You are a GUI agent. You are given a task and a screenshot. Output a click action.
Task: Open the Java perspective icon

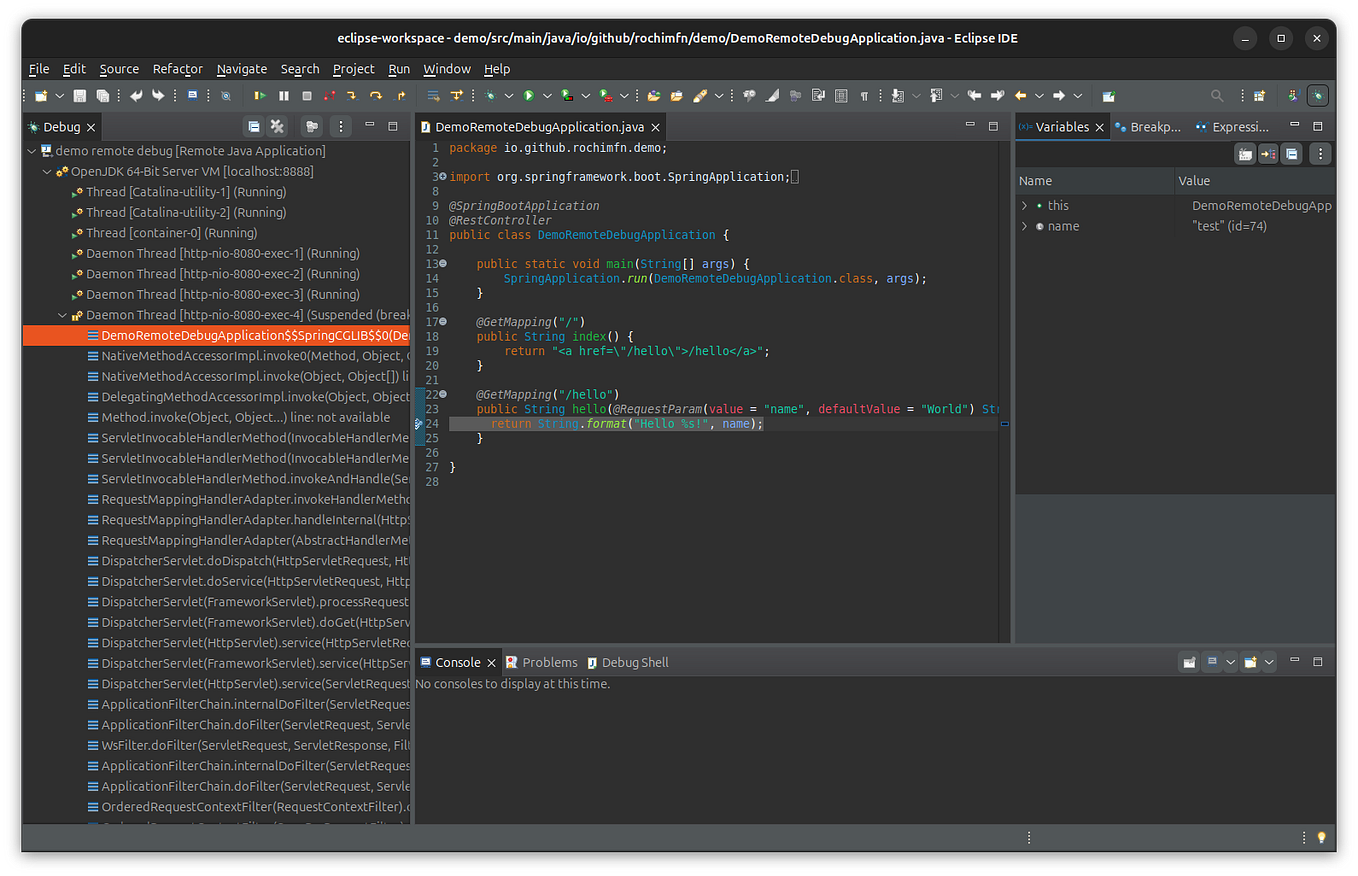pyautogui.click(x=1293, y=96)
